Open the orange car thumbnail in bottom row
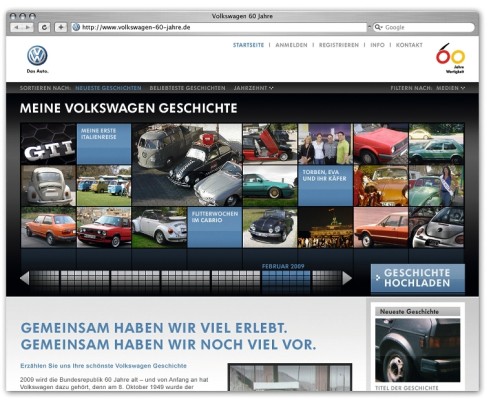 (48, 227)
